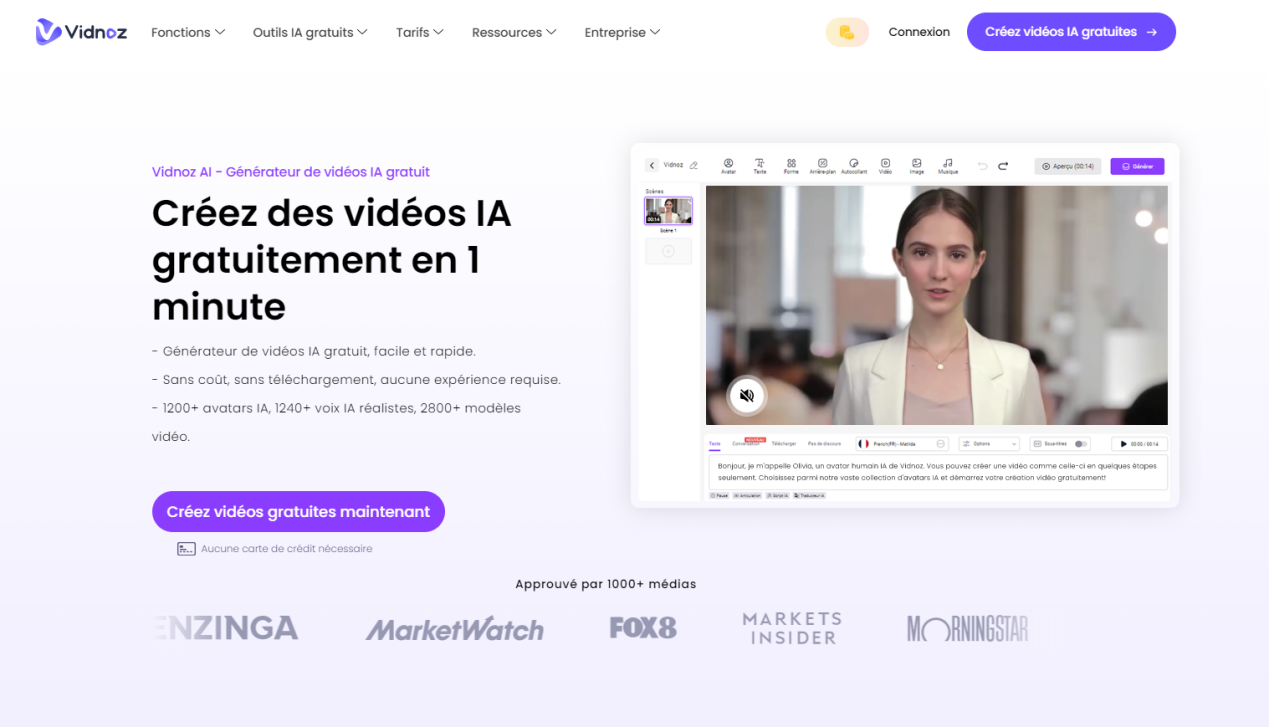Open the Options dropdown in editor
Viewport: 1269px width, 727px height.
(x=988, y=444)
